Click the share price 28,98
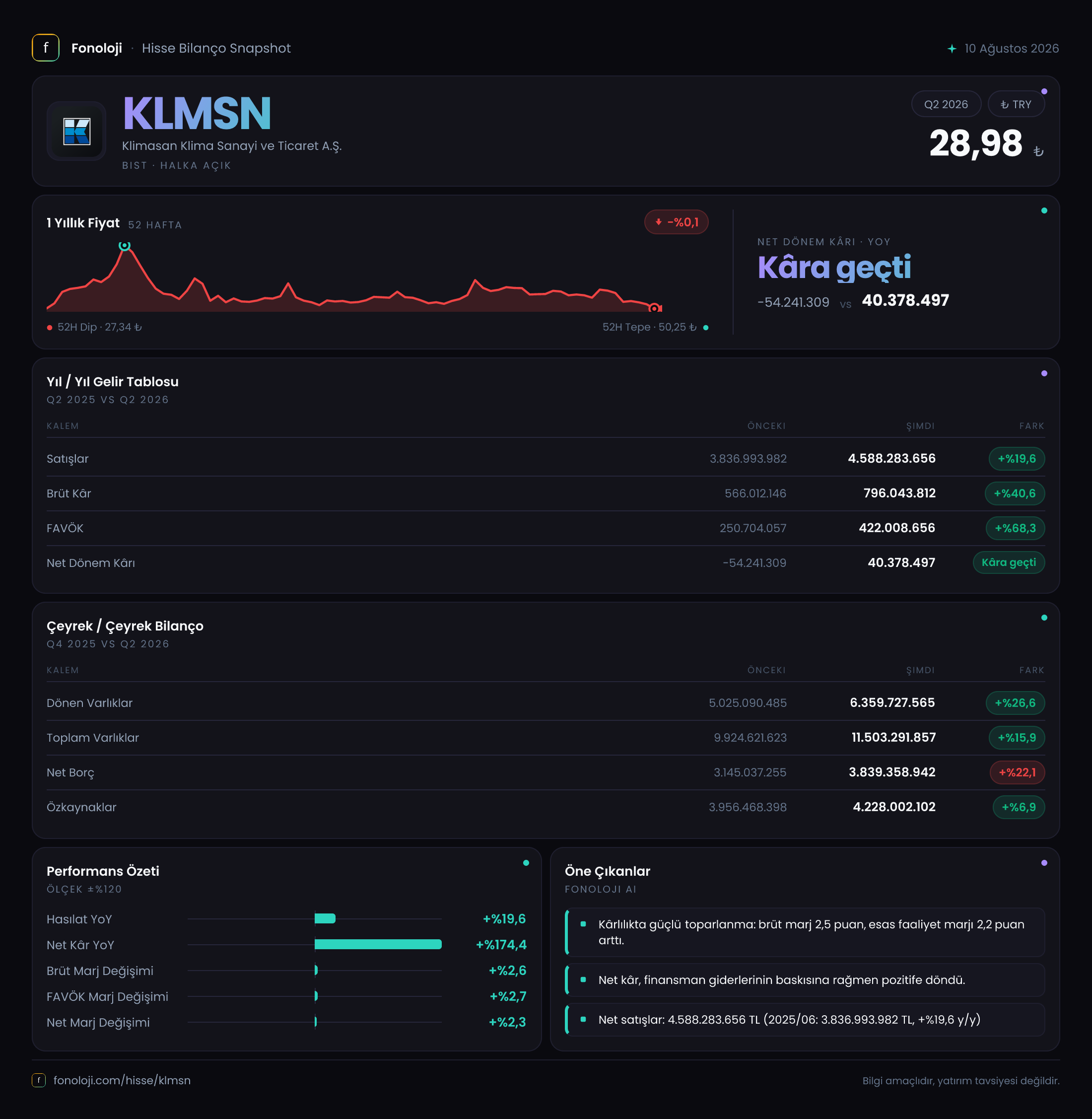Viewport: 1092px width, 1119px height. [975, 143]
